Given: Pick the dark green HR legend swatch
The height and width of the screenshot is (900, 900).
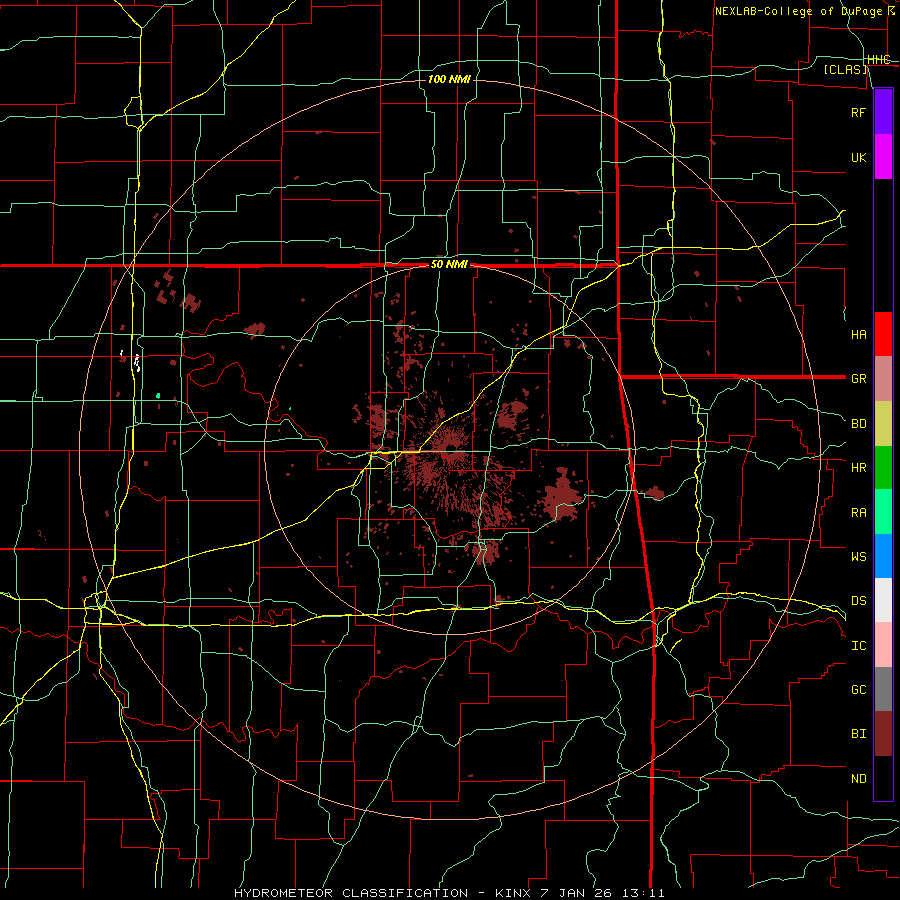Looking at the screenshot, I should click(883, 468).
